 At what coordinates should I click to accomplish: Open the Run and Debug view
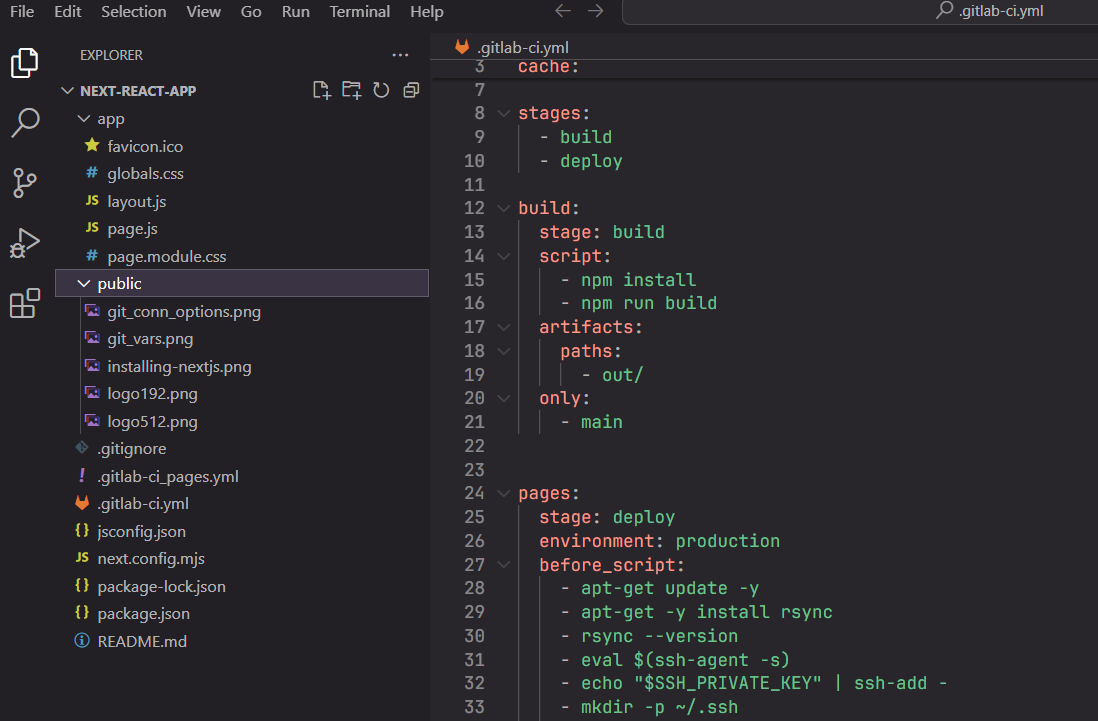[25, 243]
